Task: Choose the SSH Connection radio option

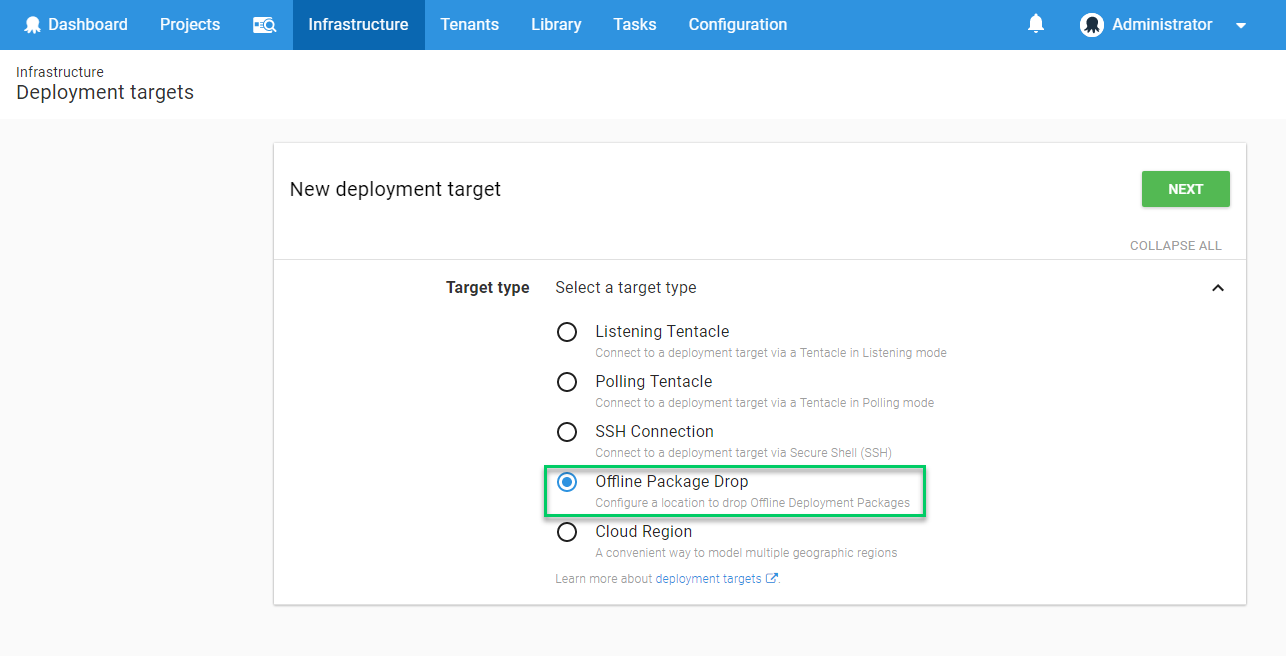Action: tap(567, 432)
